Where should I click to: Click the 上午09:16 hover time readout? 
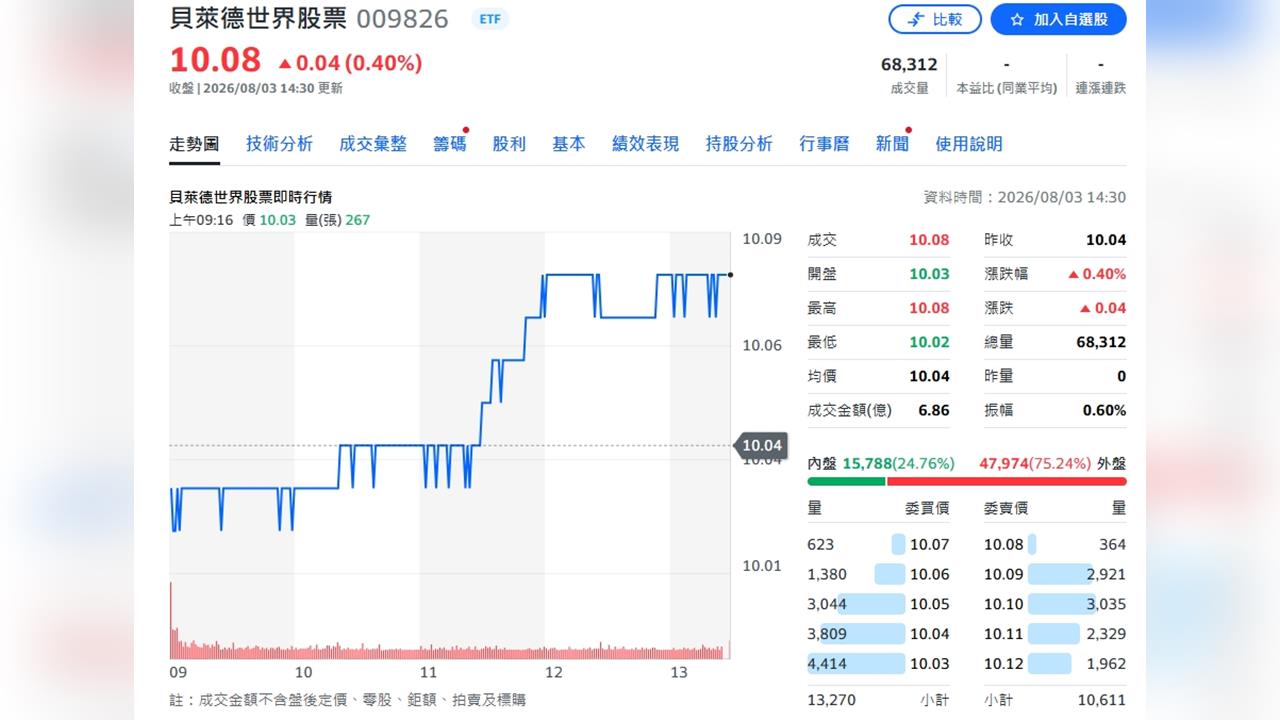click(201, 220)
